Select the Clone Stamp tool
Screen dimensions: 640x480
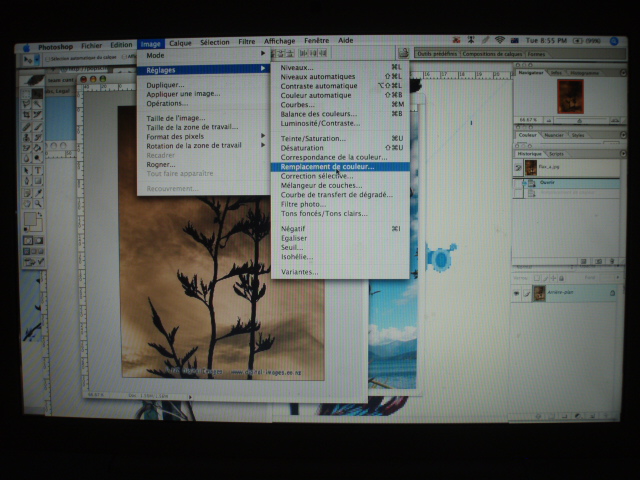coord(27,138)
